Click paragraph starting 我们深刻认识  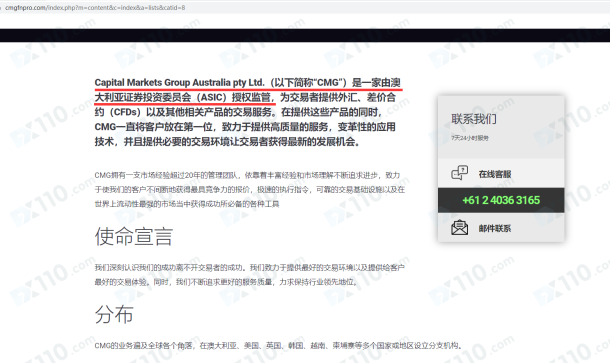pyautogui.click(x=249, y=275)
